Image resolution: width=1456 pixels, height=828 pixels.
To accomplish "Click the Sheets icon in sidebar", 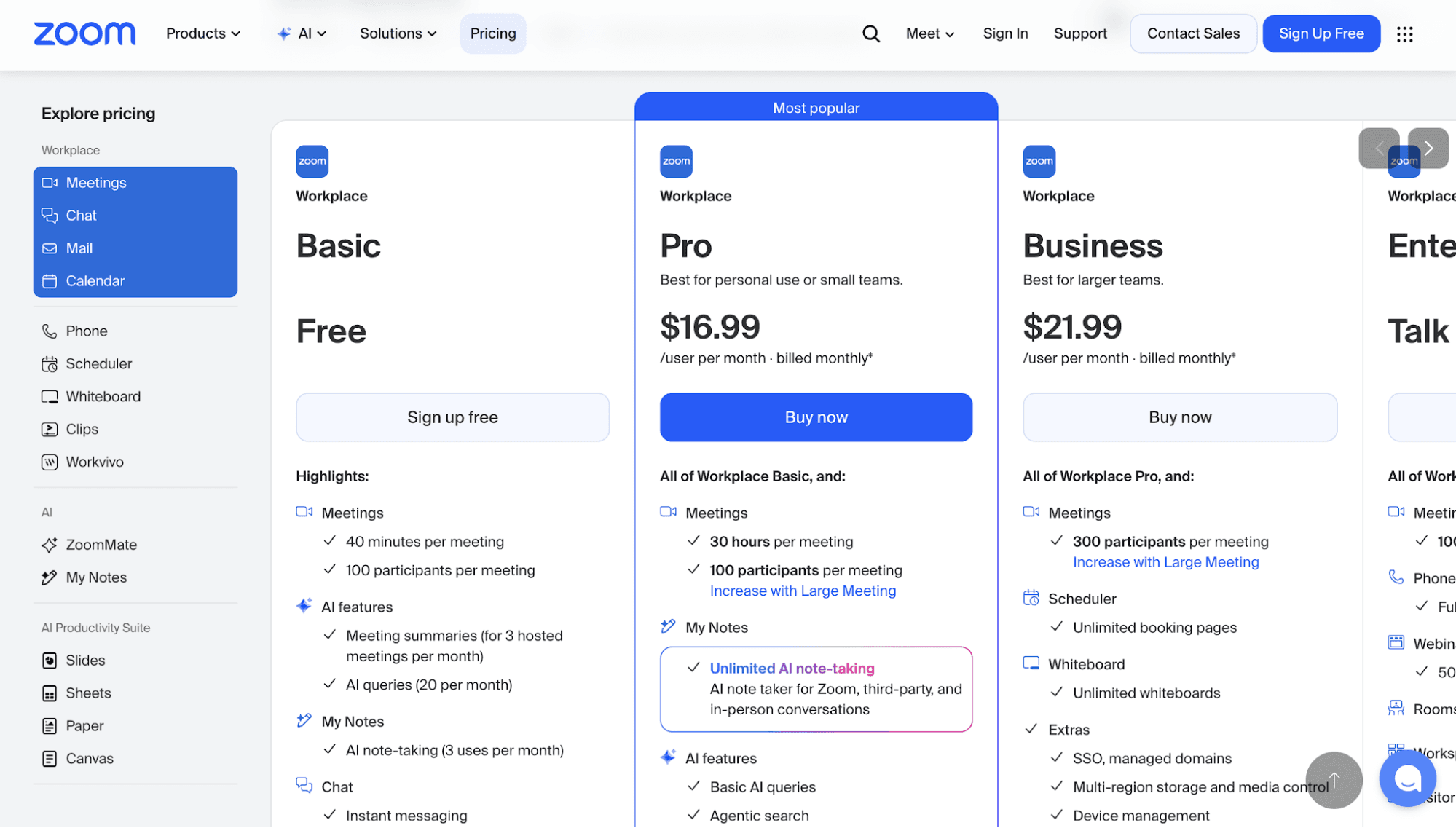I will tap(50, 693).
